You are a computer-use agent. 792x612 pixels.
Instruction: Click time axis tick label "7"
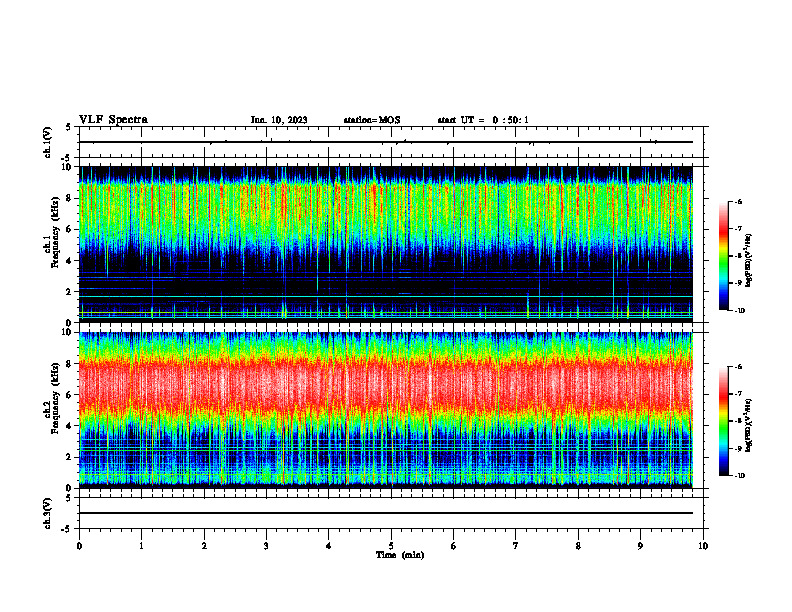516,546
